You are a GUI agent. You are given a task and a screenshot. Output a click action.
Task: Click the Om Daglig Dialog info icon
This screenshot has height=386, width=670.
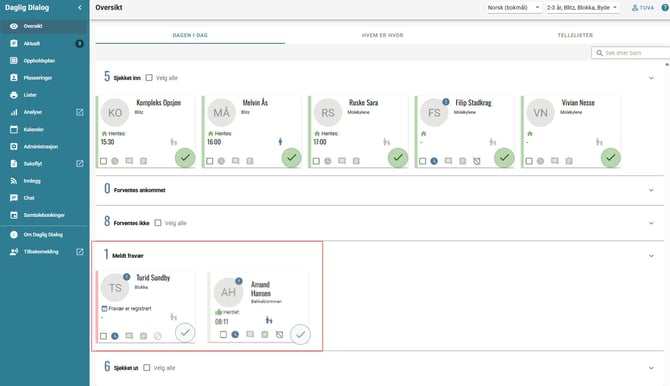coord(14,235)
